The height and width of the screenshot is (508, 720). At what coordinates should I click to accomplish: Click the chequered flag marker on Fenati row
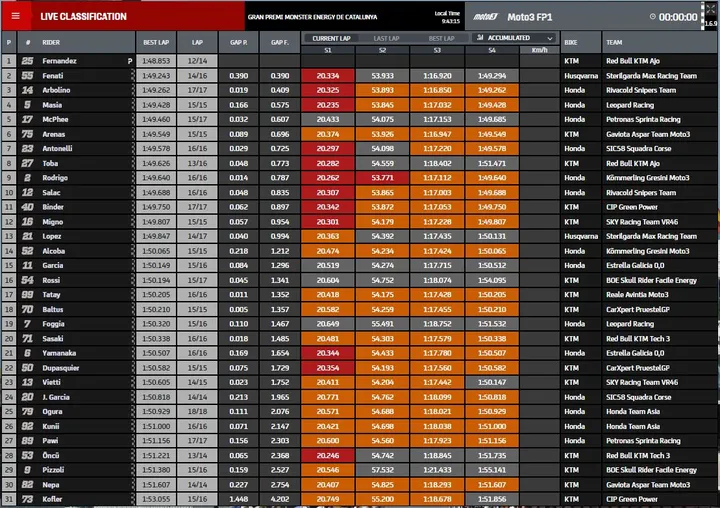[x=133, y=76]
